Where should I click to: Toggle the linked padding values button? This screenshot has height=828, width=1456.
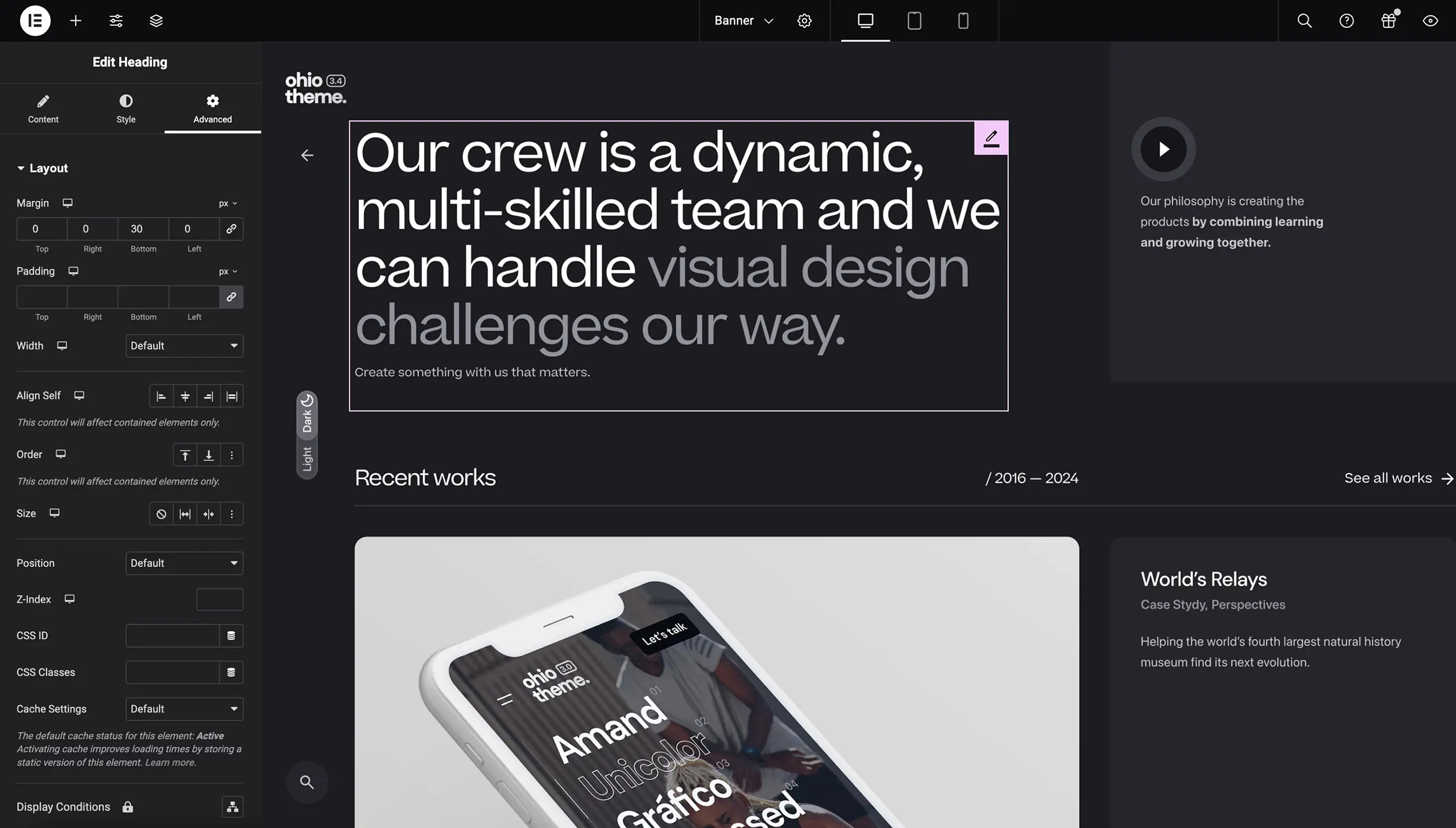tap(231, 297)
